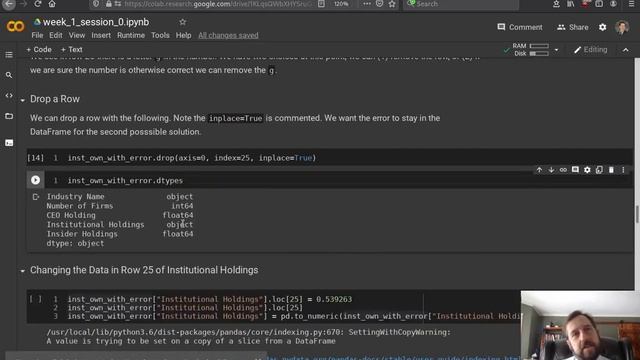Image resolution: width=640 pixels, height=360 pixels.
Task: Add a new Text cell
Action: pyautogui.click(x=71, y=49)
